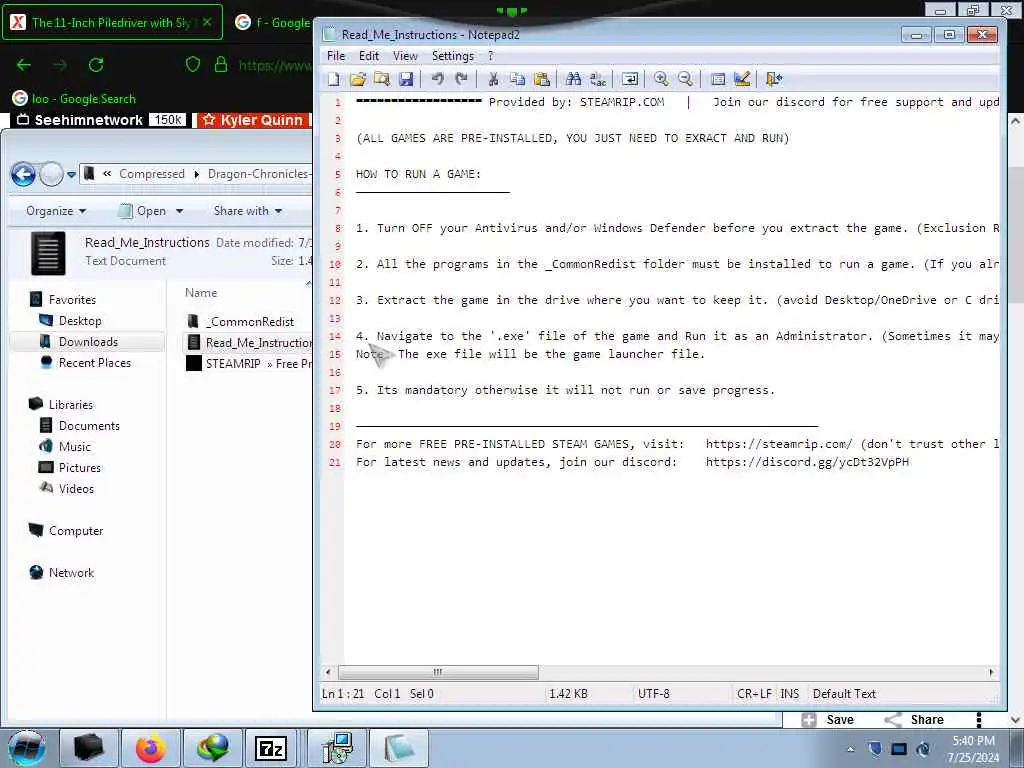Click the horizontal scrollbar thumb in Notepad2
The height and width of the screenshot is (768, 1024).
coord(438,672)
